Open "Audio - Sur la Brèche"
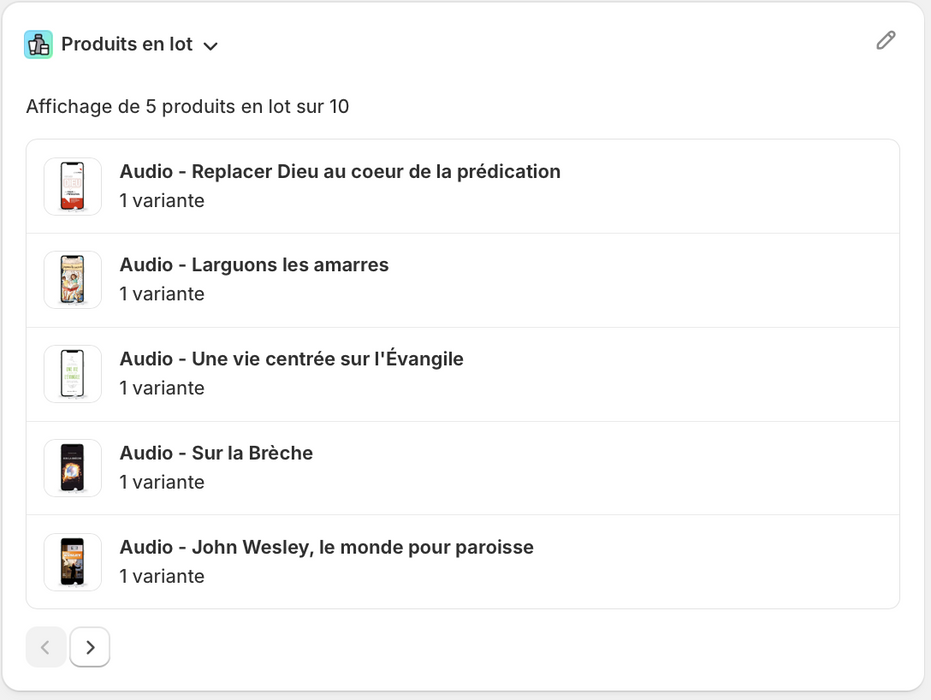This screenshot has height=700, width=931. [x=216, y=453]
